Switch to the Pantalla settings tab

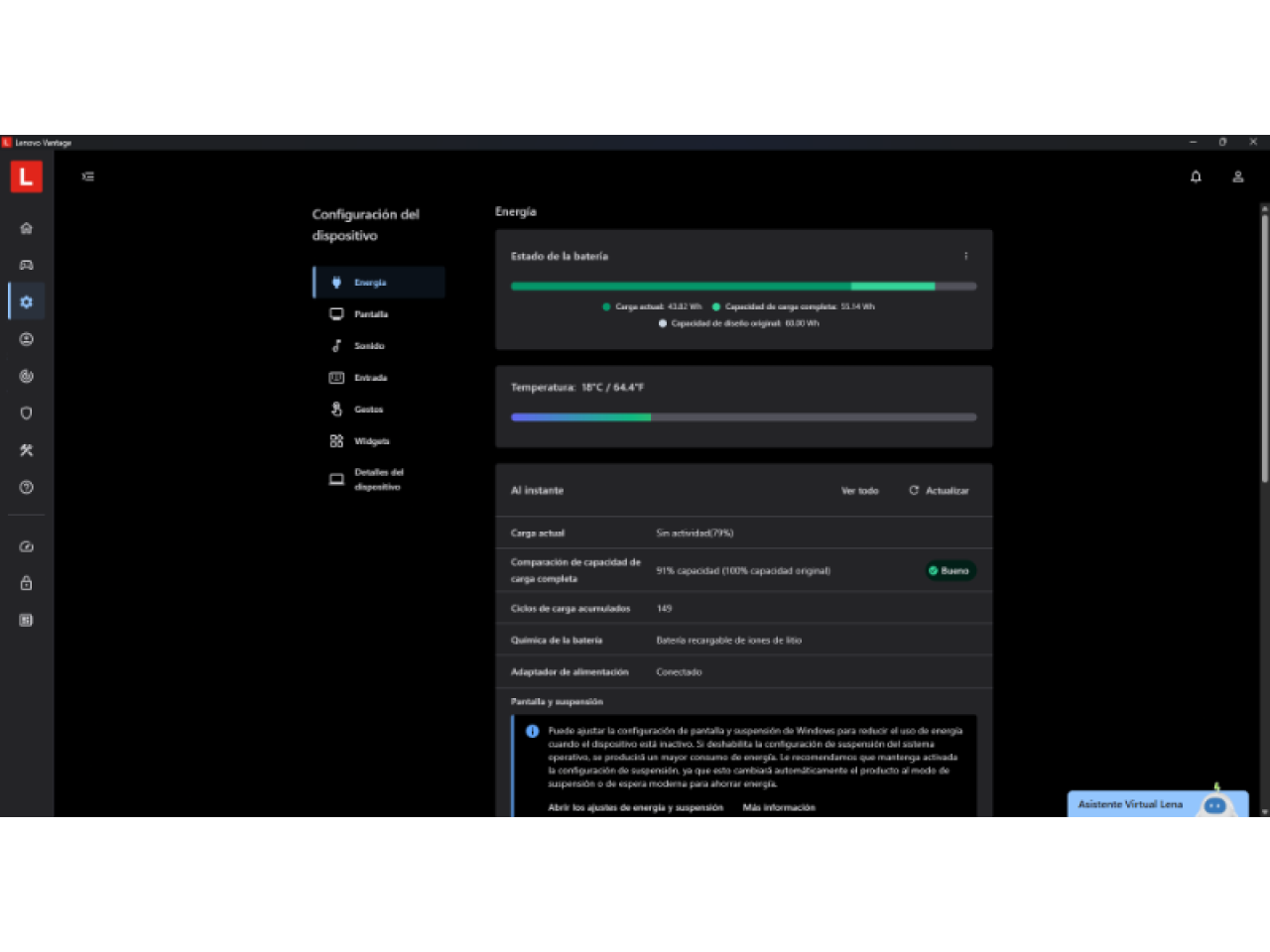370,314
